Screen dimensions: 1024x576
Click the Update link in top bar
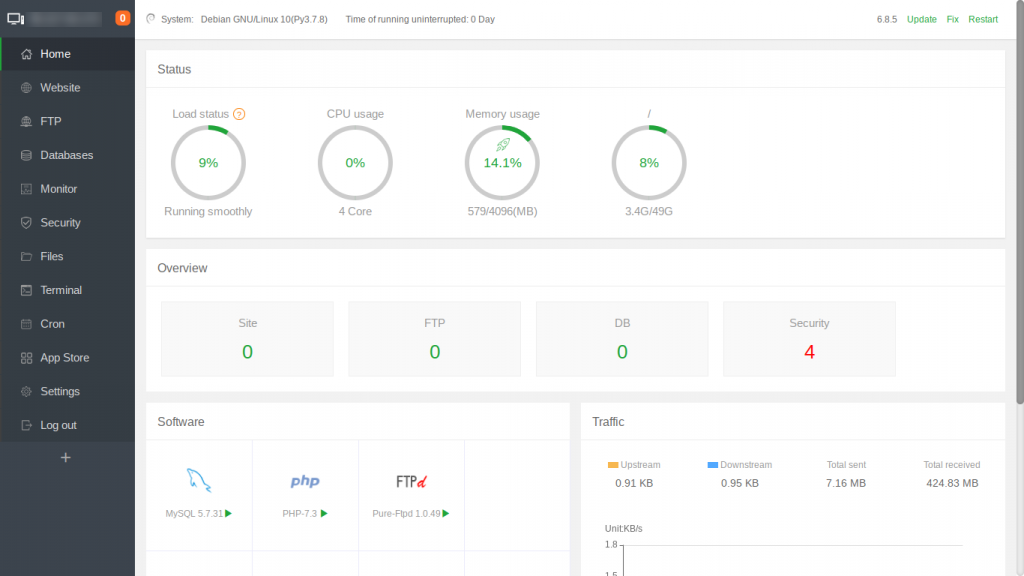(921, 19)
